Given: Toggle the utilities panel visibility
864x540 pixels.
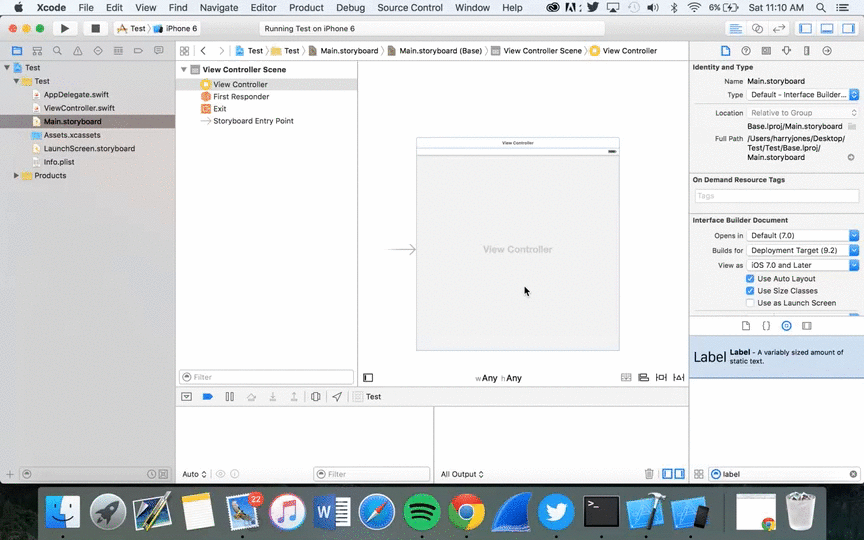Looking at the screenshot, I should [849, 29].
